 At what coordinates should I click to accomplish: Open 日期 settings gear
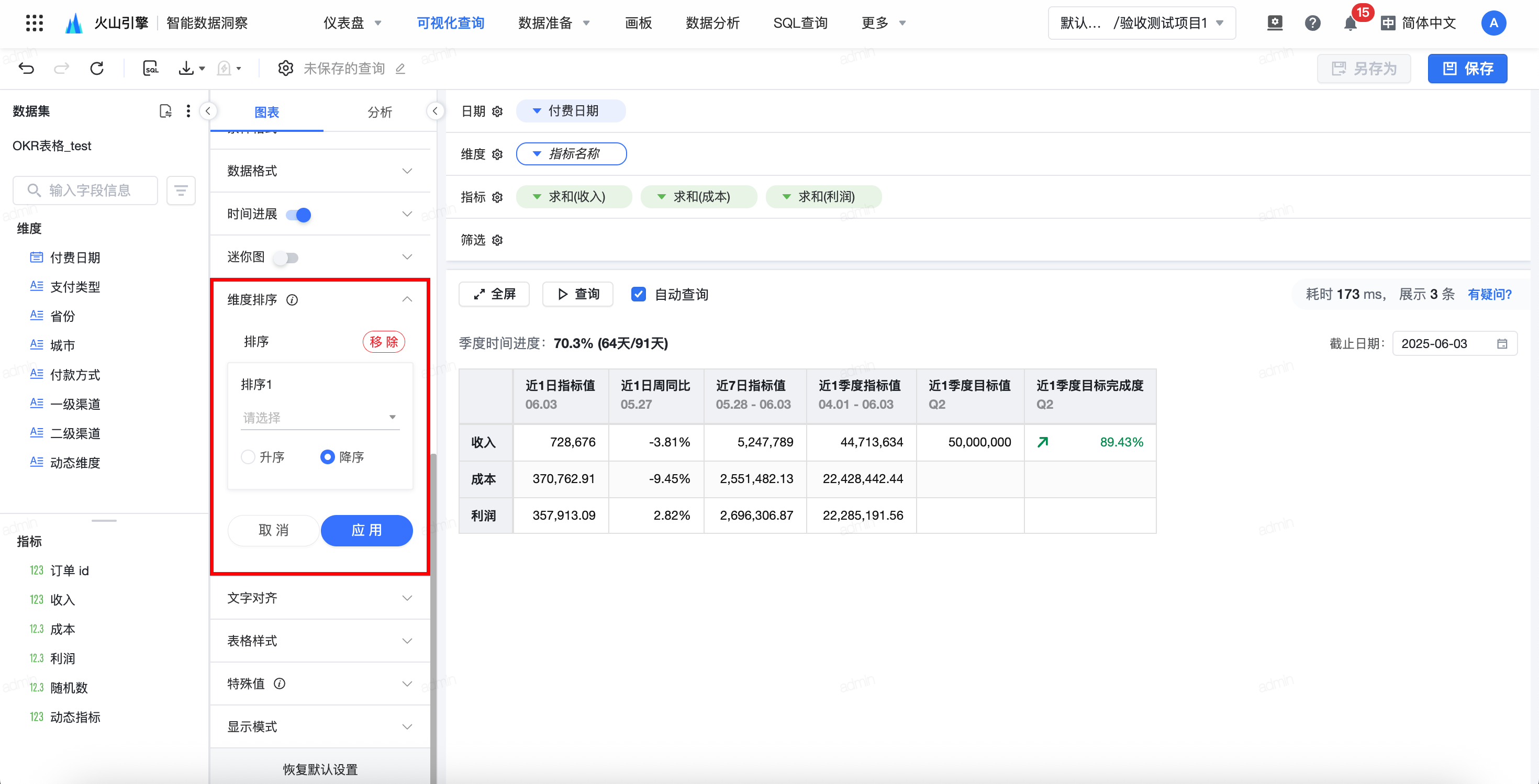[x=497, y=111]
